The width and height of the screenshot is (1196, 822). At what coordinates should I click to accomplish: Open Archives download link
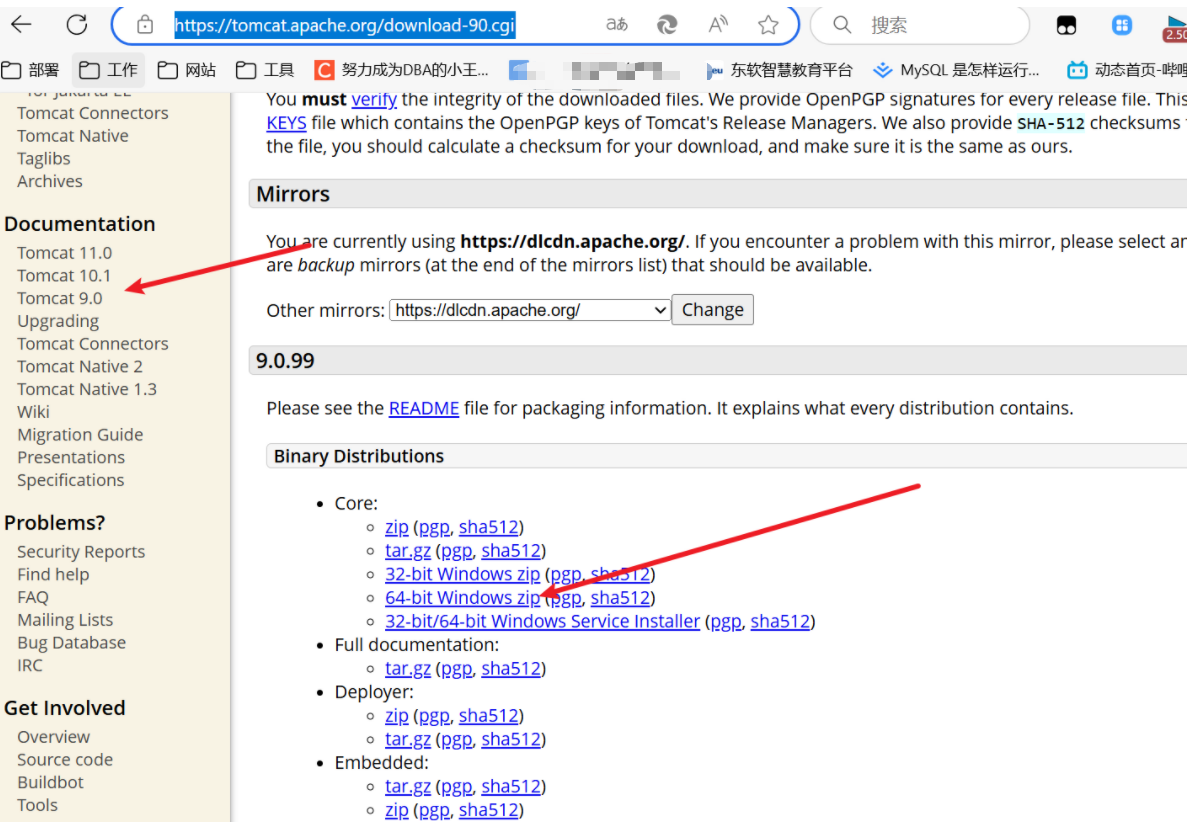click(x=50, y=181)
